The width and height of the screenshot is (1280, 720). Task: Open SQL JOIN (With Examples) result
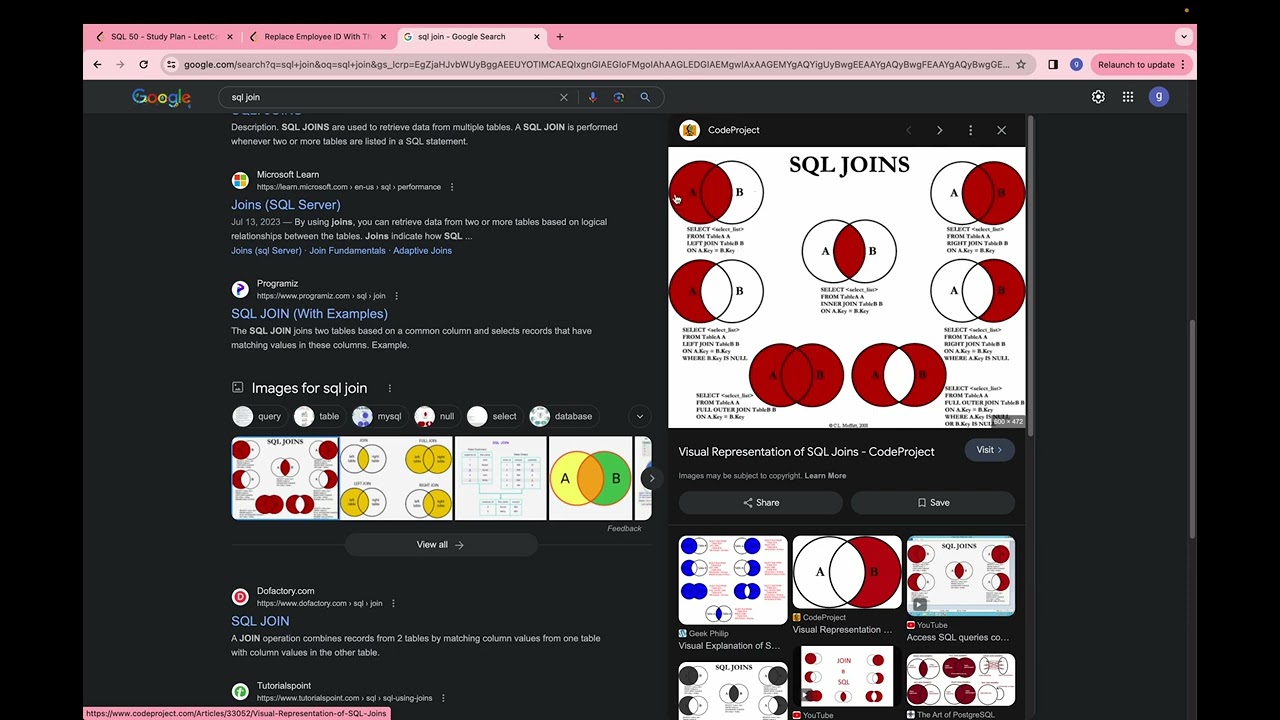click(309, 313)
